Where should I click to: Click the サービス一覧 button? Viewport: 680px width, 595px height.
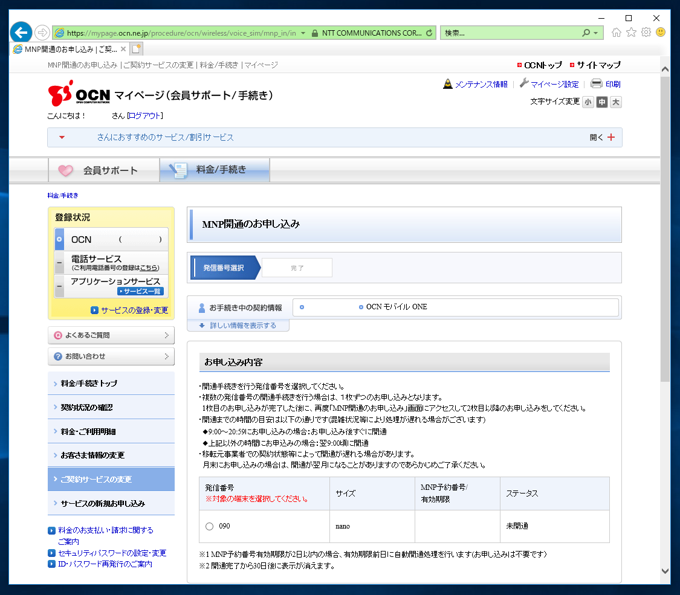[140, 291]
